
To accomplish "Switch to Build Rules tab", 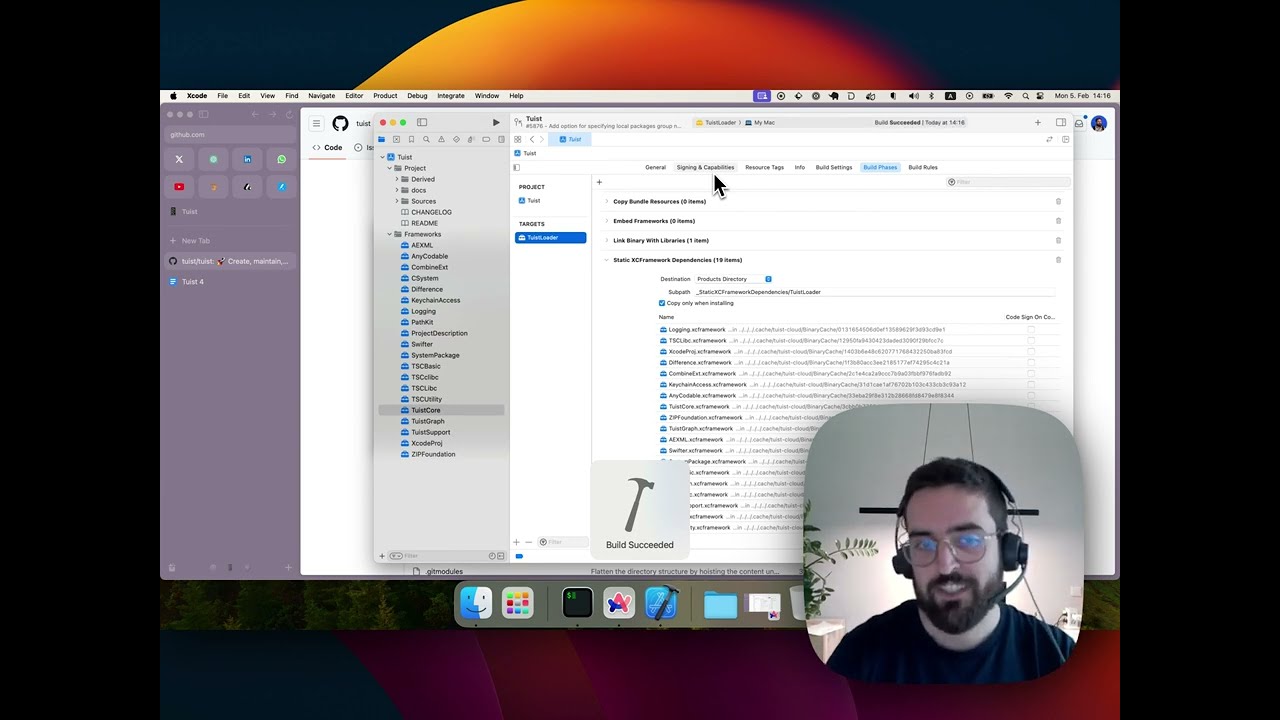I will pyautogui.click(x=923, y=167).
